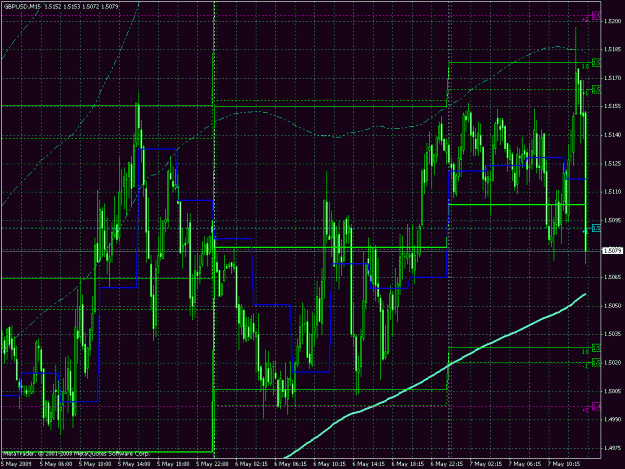This screenshot has height=469, width=625.
Task: Click the 5 May 06:00 time label
Action: [x=56, y=464]
